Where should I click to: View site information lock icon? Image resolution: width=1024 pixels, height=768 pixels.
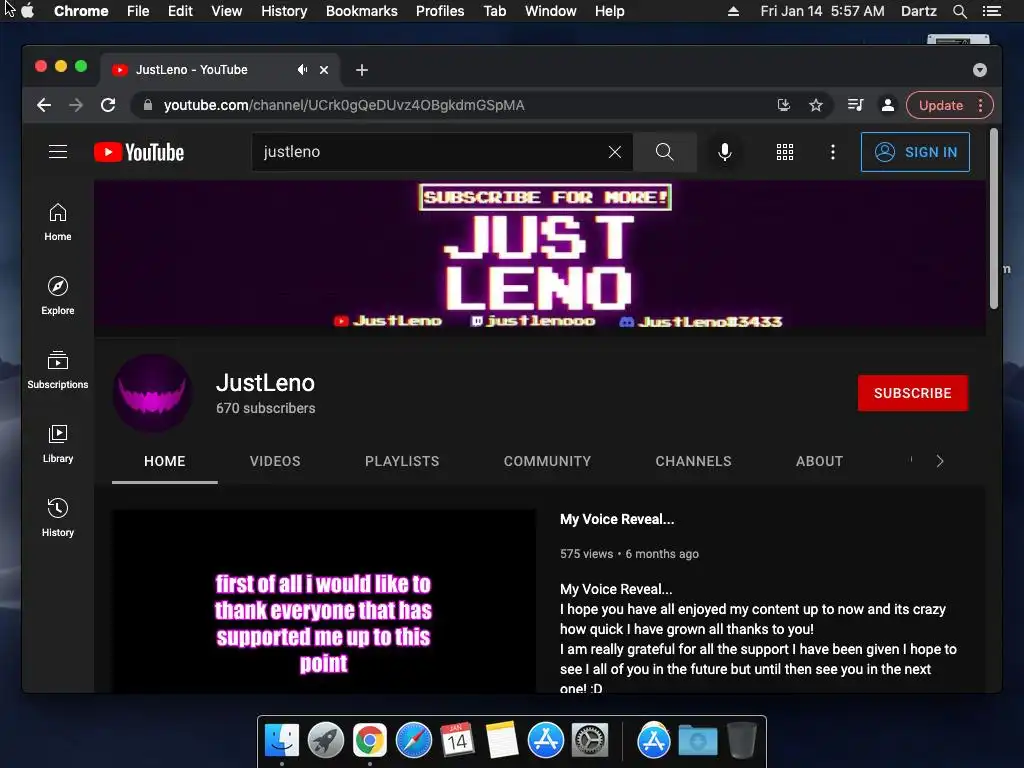click(148, 105)
